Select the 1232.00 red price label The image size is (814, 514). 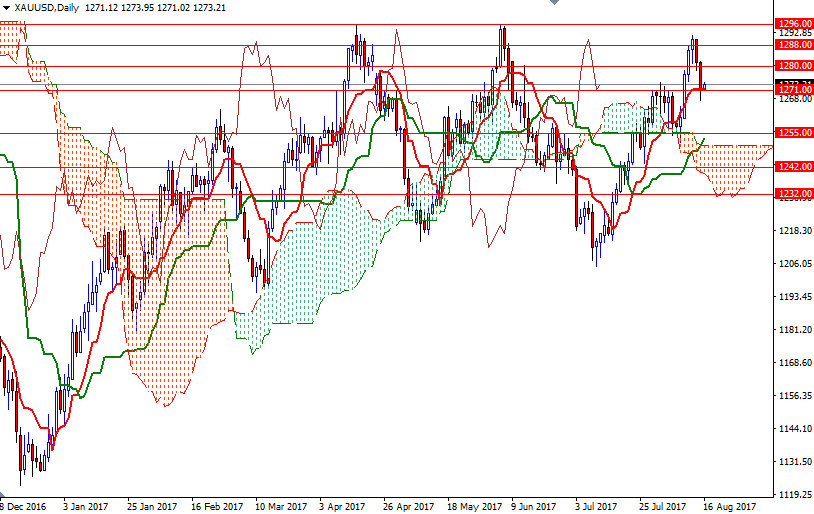[x=793, y=194]
